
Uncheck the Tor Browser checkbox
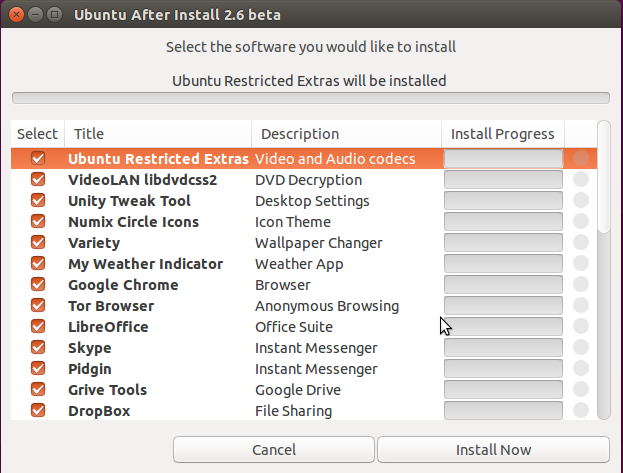[38, 306]
